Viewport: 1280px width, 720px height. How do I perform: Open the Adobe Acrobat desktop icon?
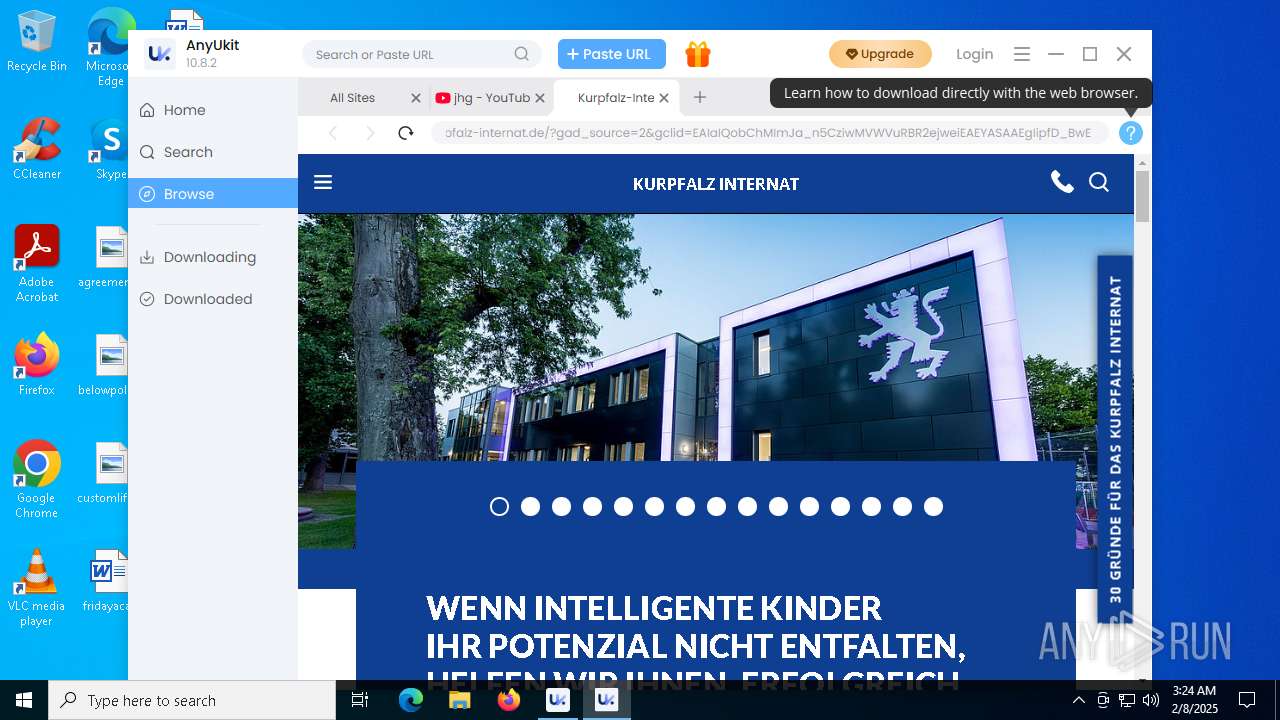(x=37, y=264)
